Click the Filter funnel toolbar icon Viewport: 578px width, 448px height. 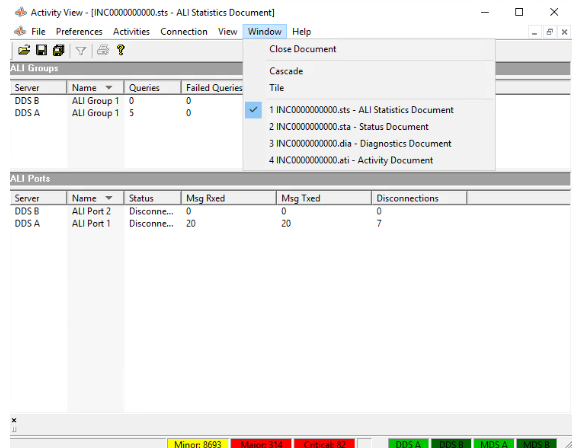pyautogui.click(x=81, y=50)
